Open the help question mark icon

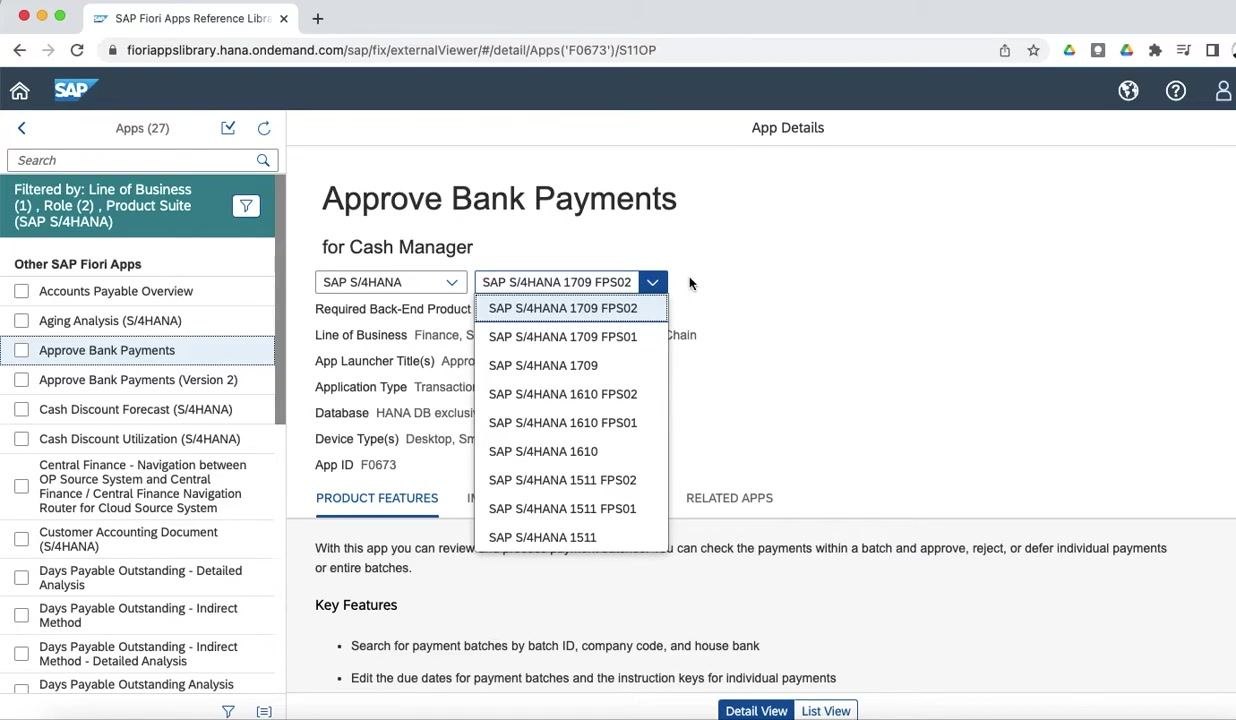[x=1176, y=91]
